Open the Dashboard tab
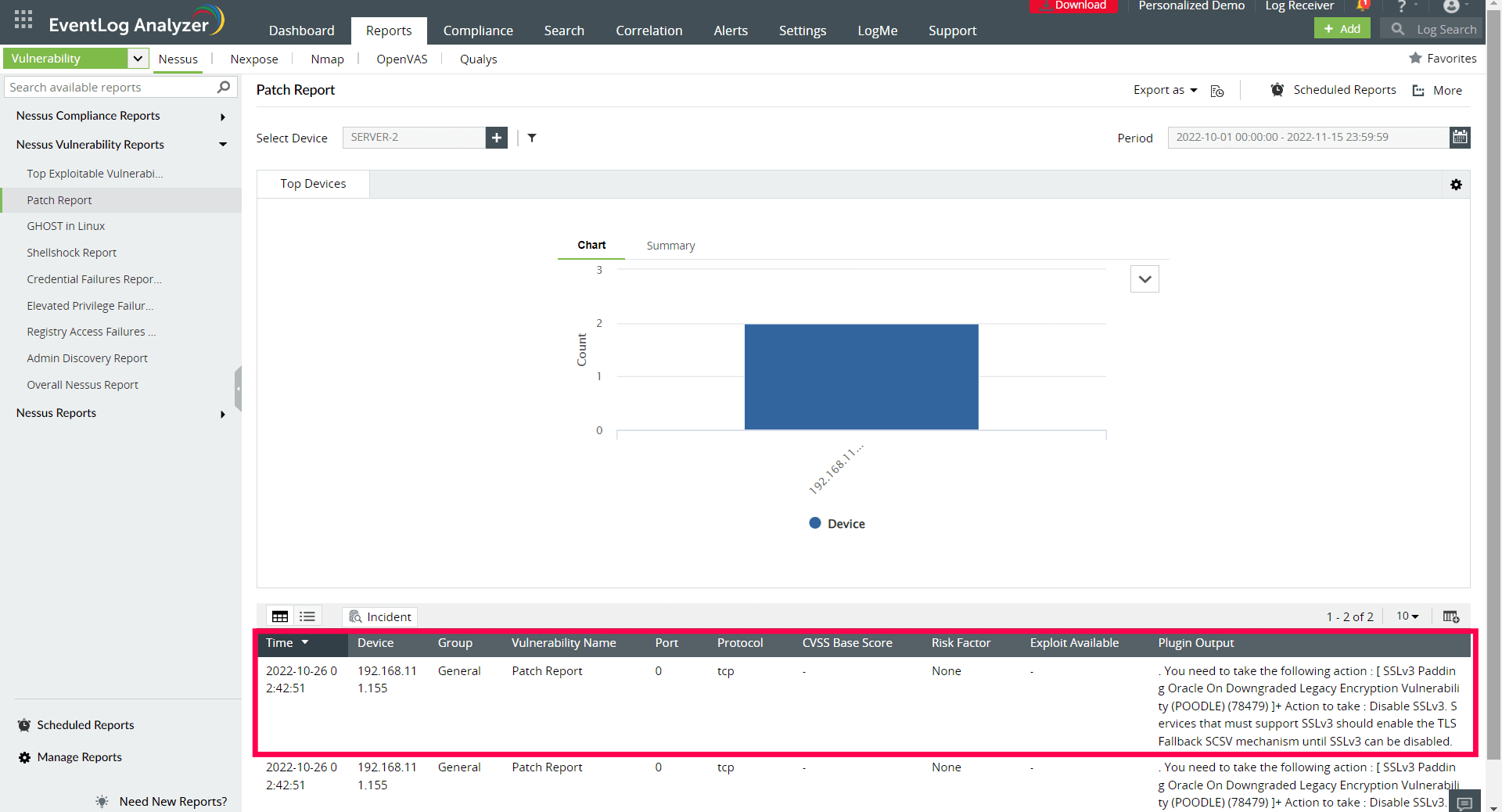The image size is (1502, 812). click(x=301, y=31)
